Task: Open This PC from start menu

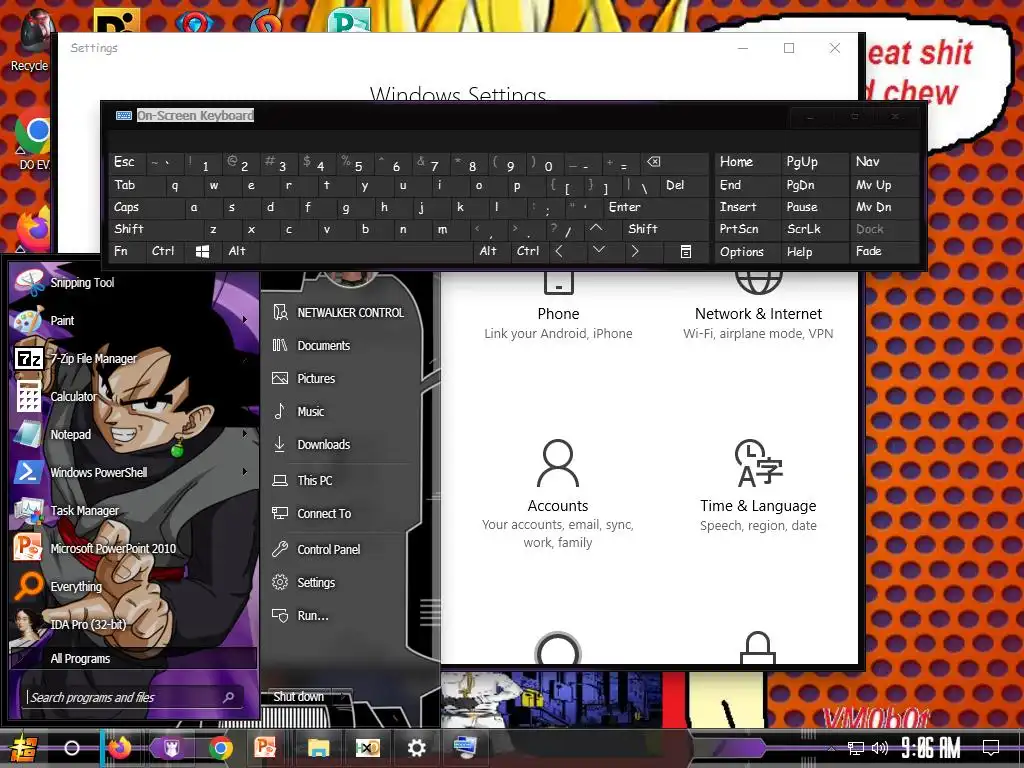Action: tap(338, 481)
